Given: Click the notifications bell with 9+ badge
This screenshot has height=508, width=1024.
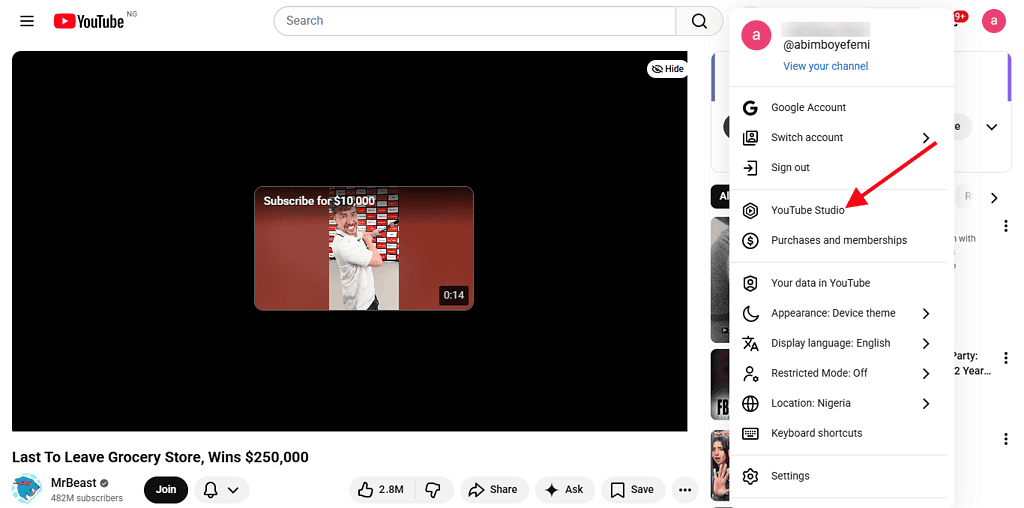Looking at the screenshot, I should tap(960, 20).
